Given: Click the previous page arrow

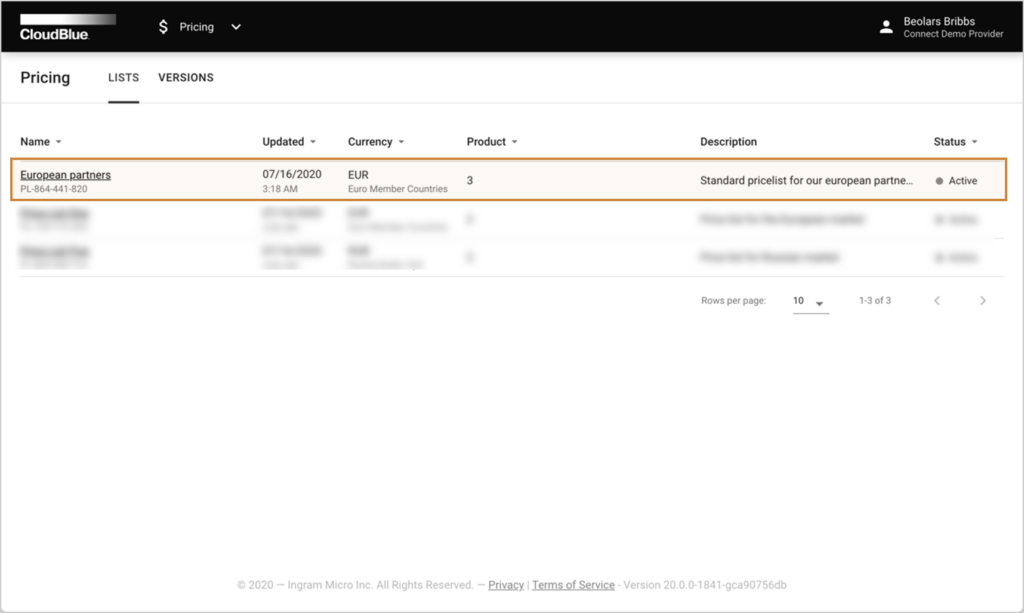Looking at the screenshot, I should pos(937,300).
